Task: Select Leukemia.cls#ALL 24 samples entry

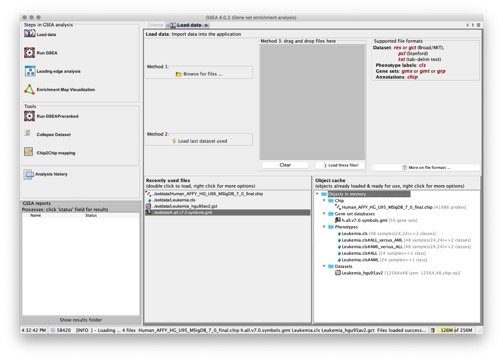Action: (382, 253)
